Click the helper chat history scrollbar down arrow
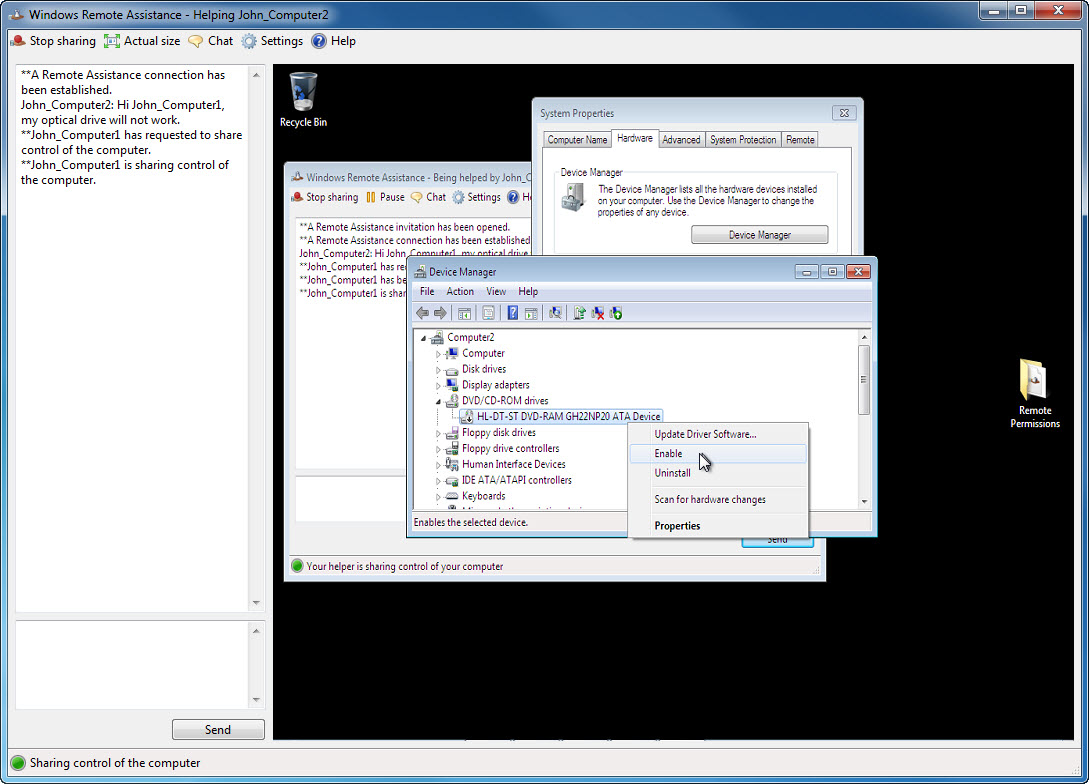 coord(256,603)
